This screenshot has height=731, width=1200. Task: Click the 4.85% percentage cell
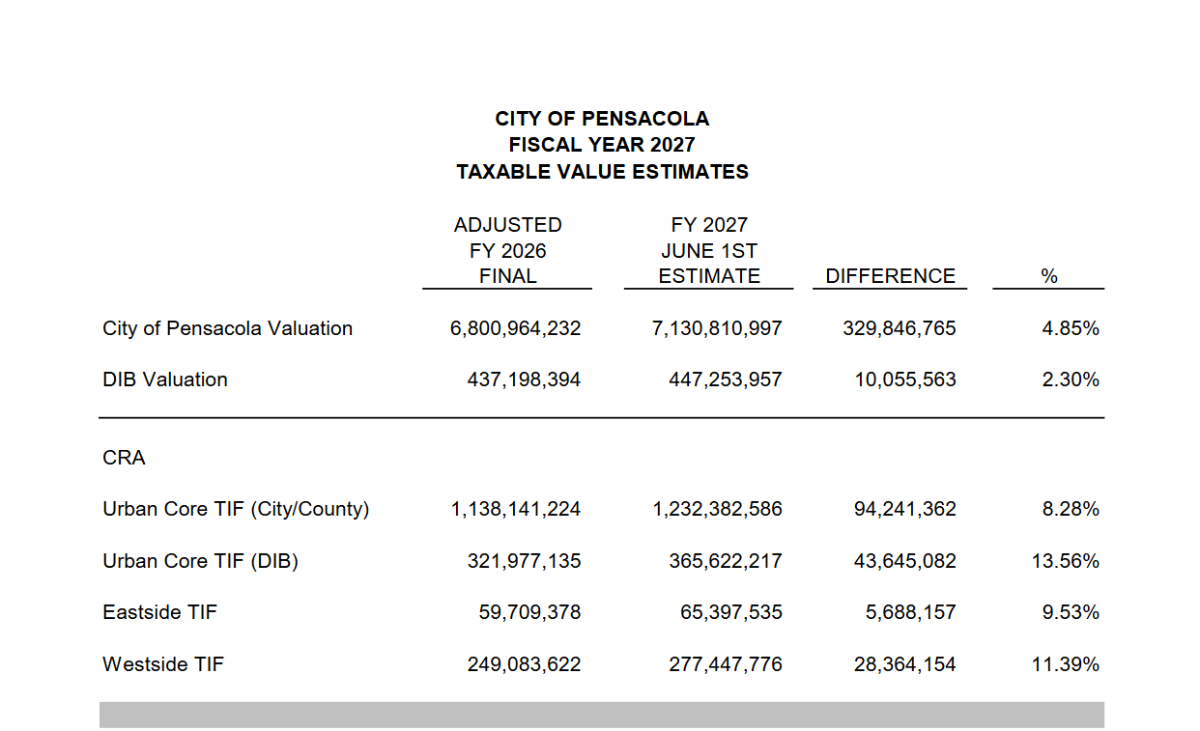click(x=1070, y=328)
